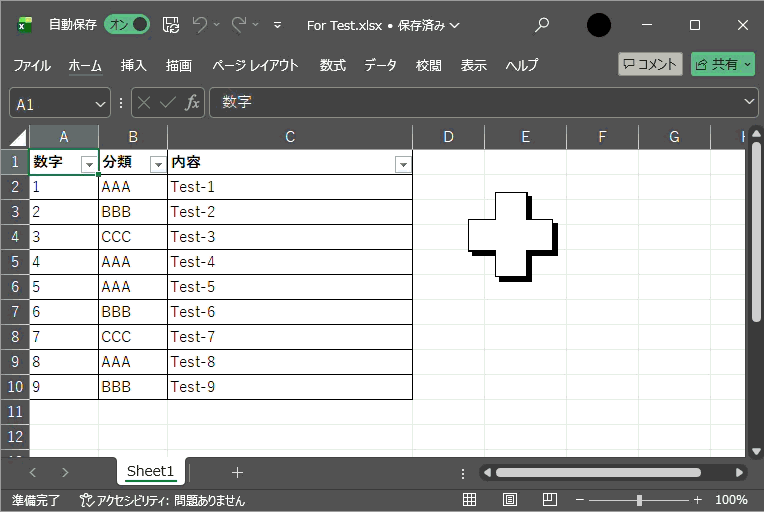Image resolution: width=764 pixels, height=512 pixels.
Task: Click the BBB cell in row 10
Action: (x=133, y=387)
